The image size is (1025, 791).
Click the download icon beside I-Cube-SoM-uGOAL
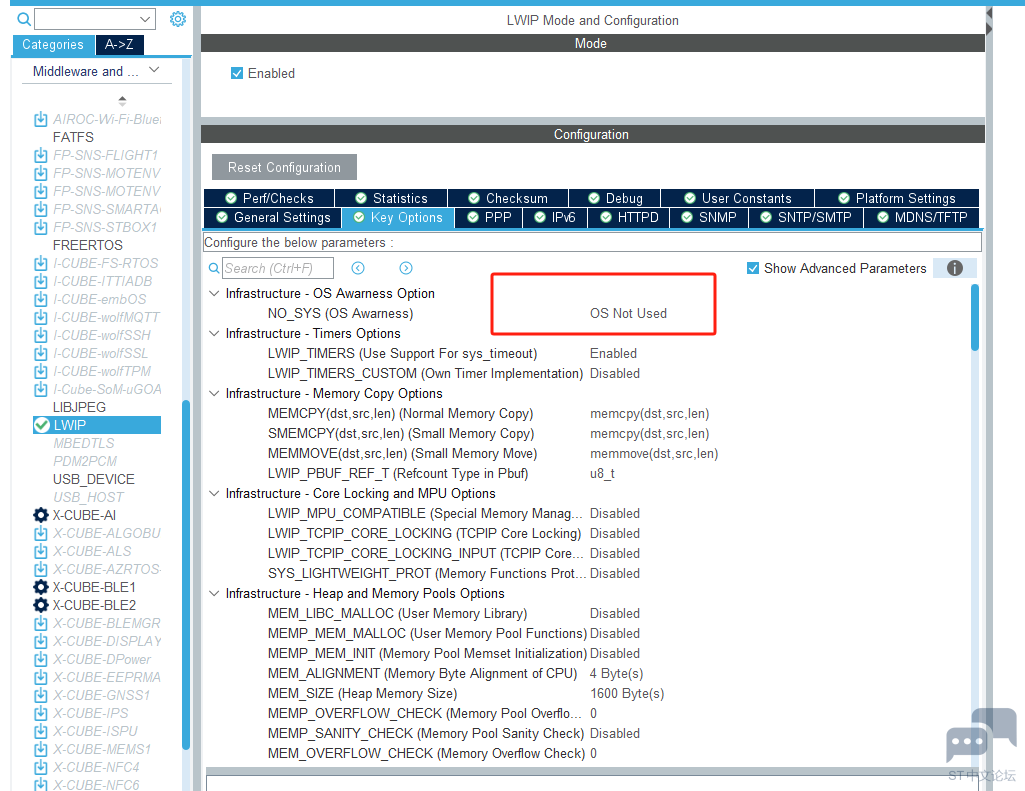point(41,389)
